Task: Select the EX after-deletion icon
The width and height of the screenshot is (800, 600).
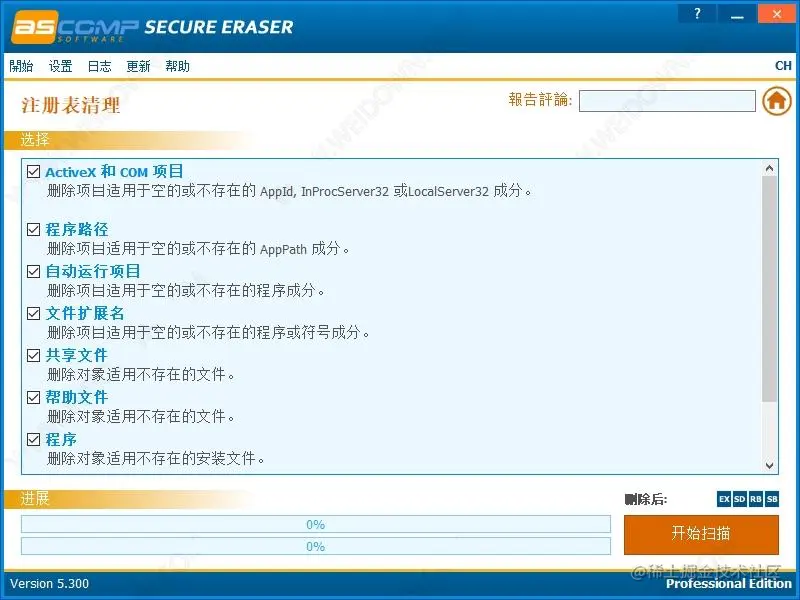Action: click(723, 499)
